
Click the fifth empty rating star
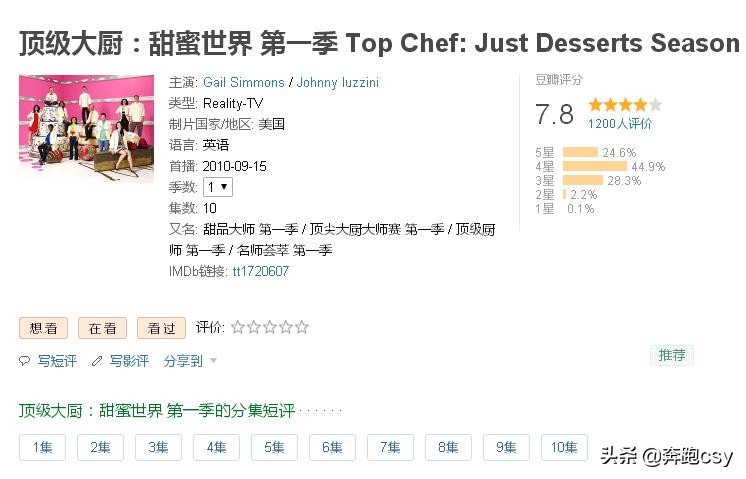302,327
